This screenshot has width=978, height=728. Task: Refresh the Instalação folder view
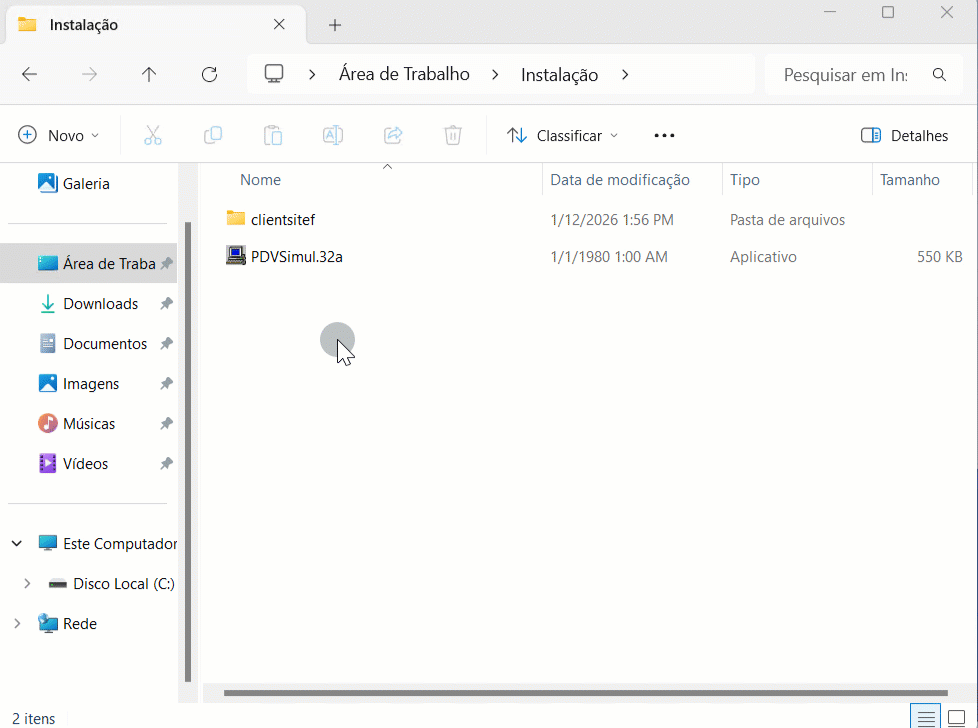210,75
